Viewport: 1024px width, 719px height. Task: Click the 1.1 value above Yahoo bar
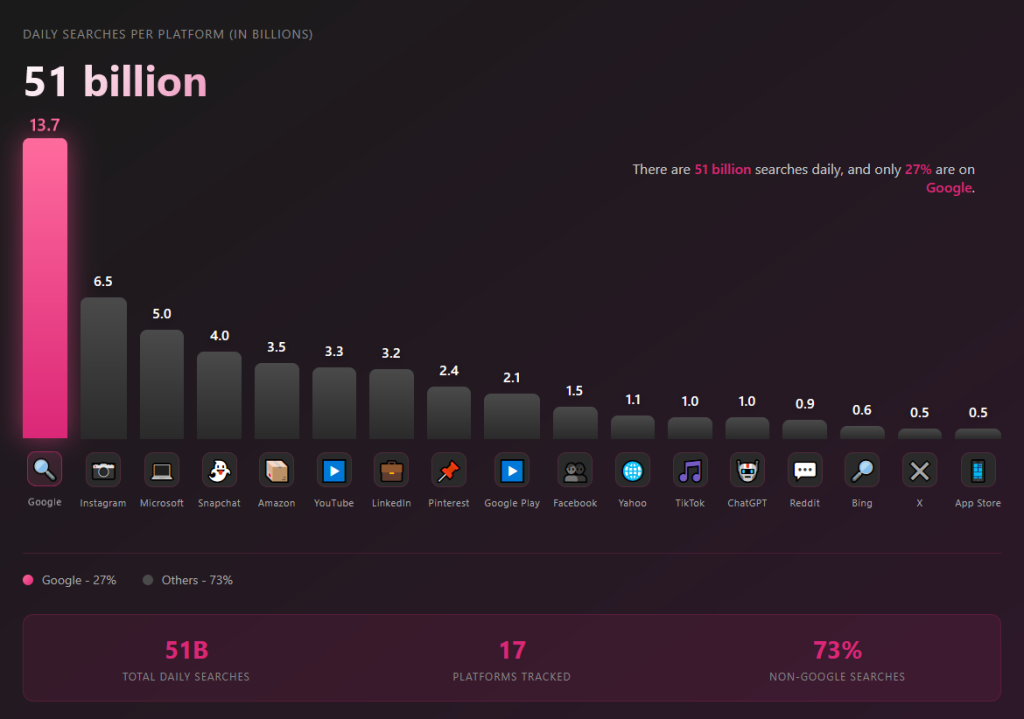[x=632, y=400]
